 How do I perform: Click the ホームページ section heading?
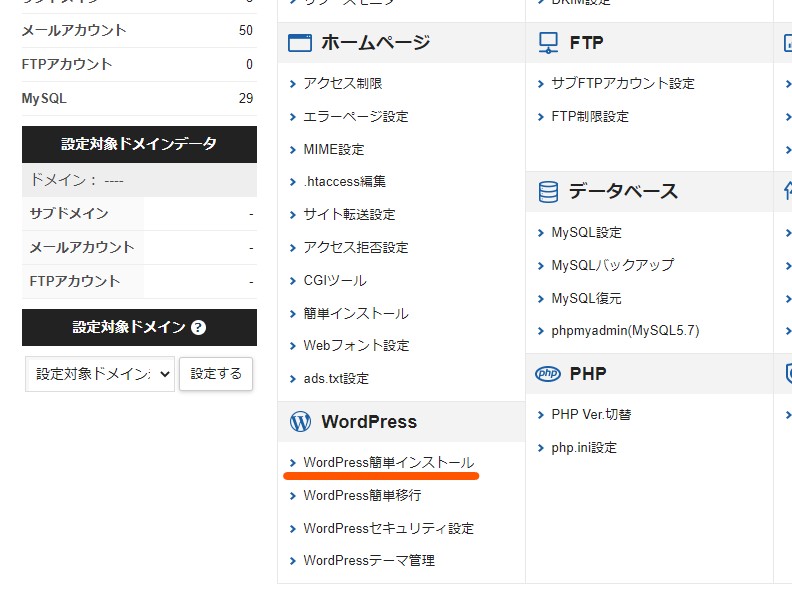point(375,43)
